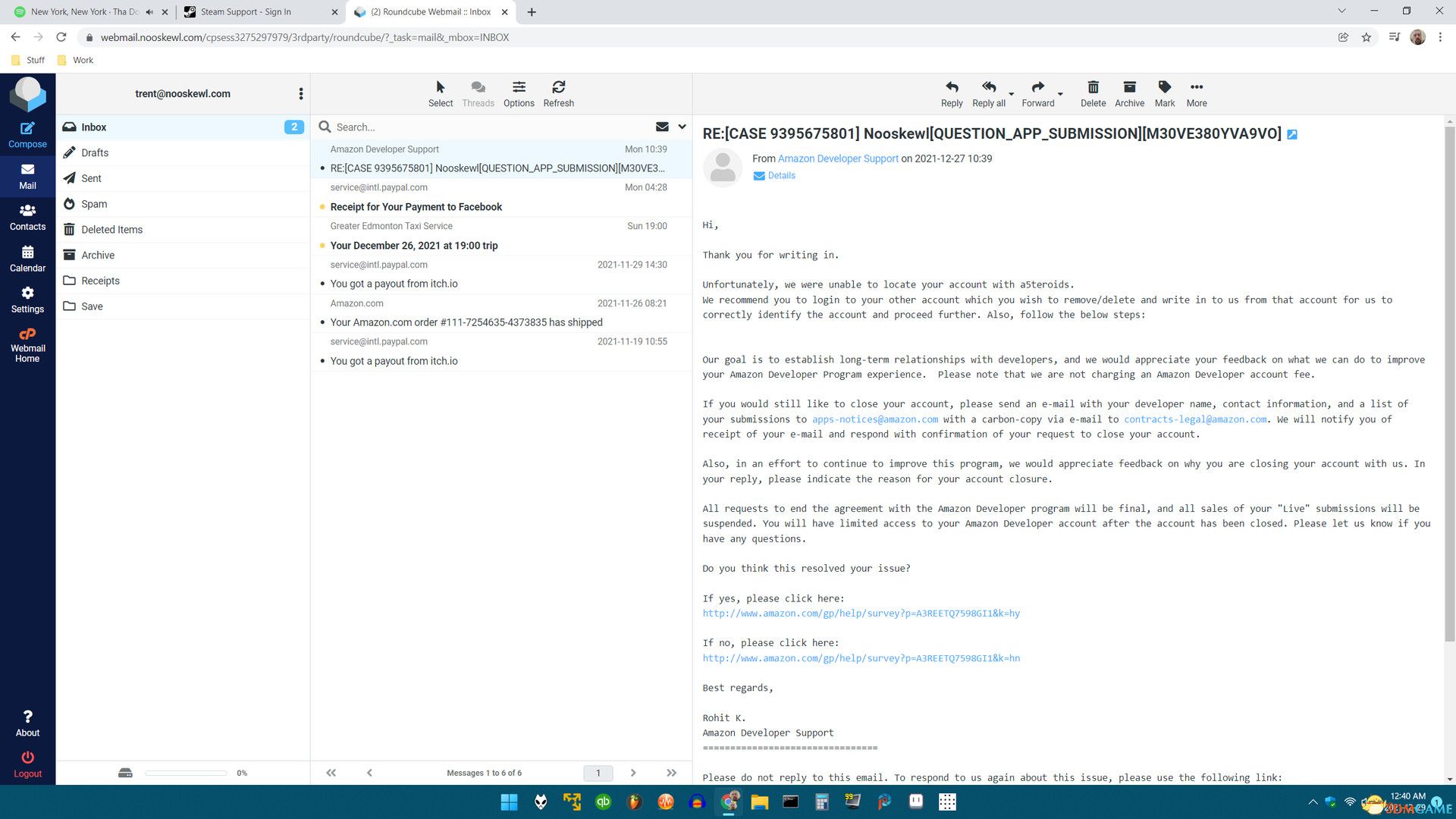Open message in new window icon
The image size is (1456, 819).
(x=1292, y=135)
